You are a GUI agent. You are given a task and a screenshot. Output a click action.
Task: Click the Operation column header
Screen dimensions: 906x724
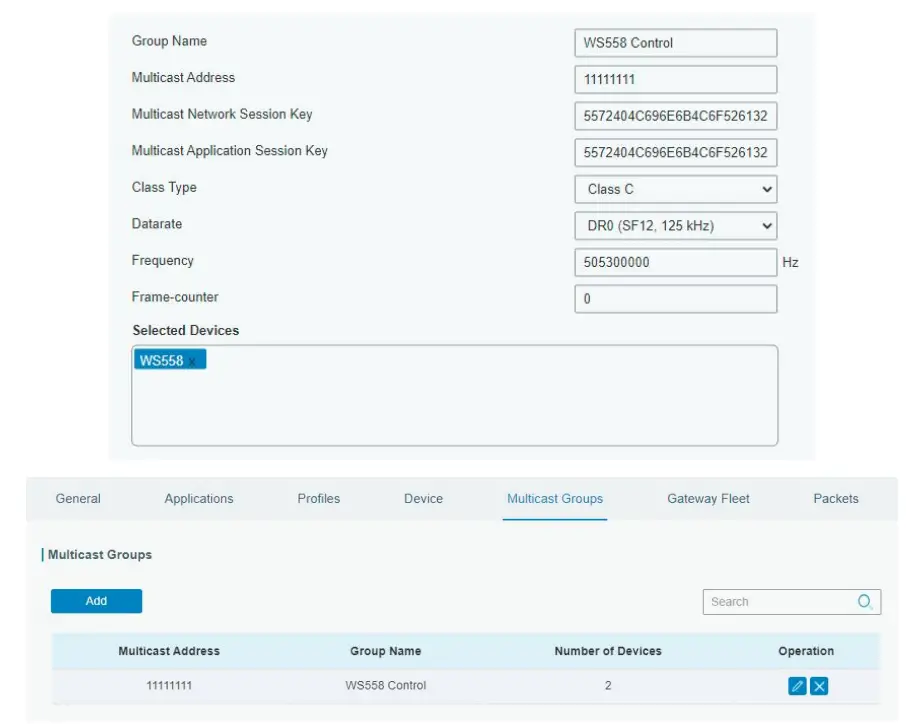coord(806,651)
